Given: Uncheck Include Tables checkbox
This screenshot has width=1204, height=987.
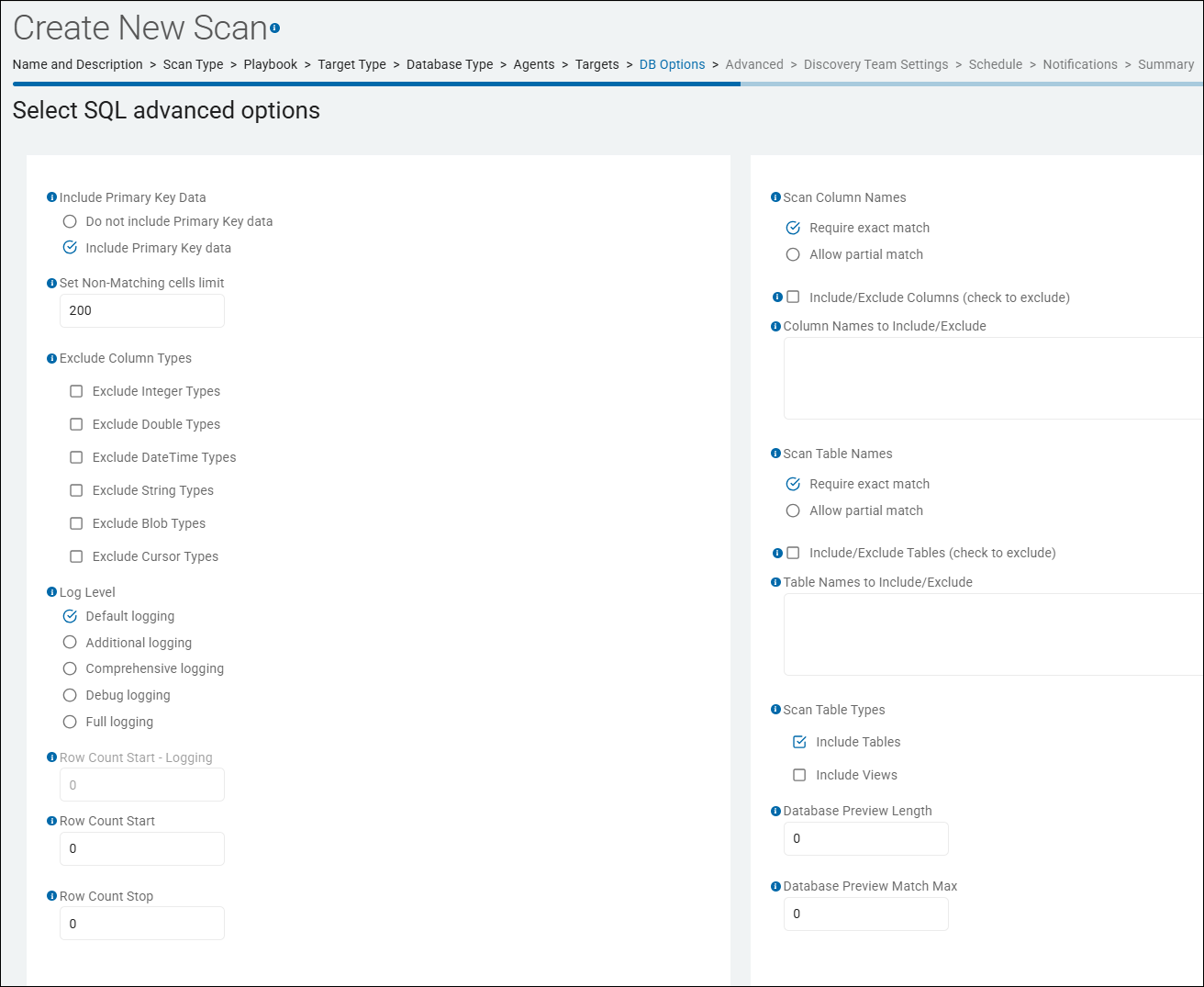Looking at the screenshot, I should point(799,742).
